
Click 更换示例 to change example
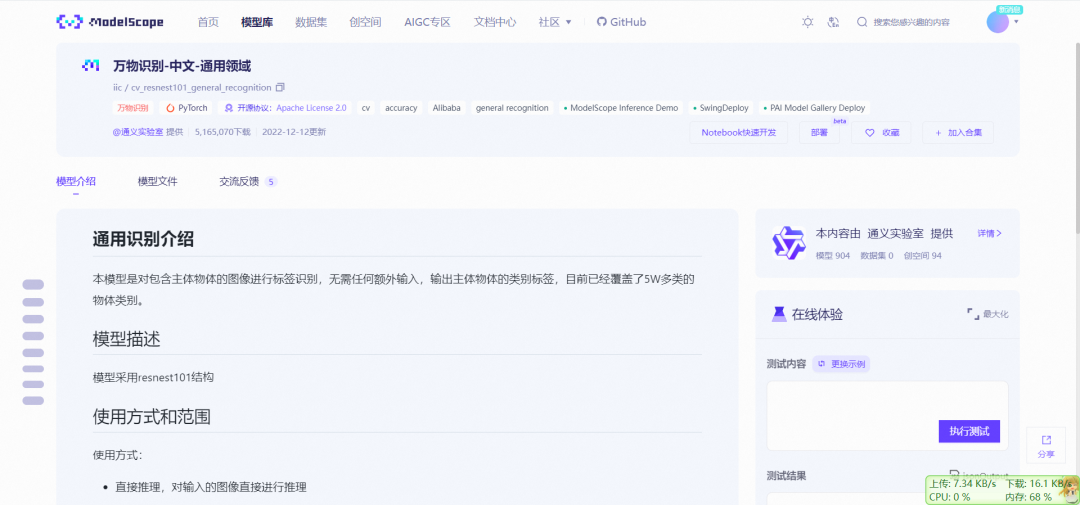[841, 364]
